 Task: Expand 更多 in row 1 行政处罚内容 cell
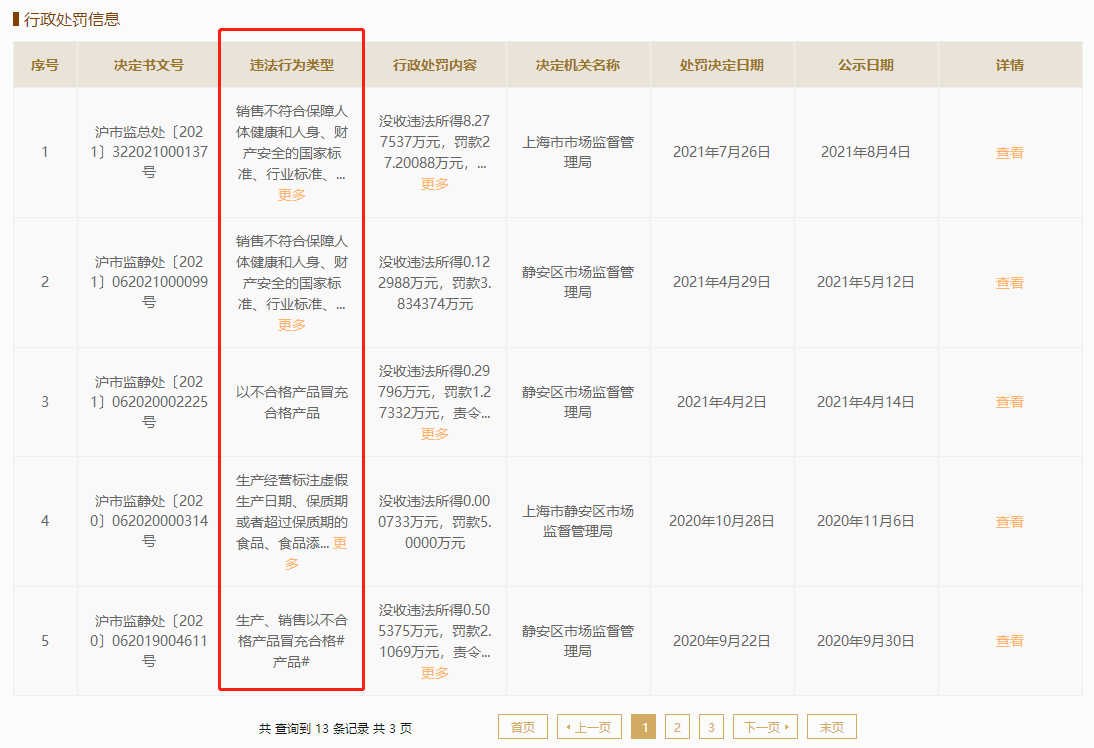[435, 184]
